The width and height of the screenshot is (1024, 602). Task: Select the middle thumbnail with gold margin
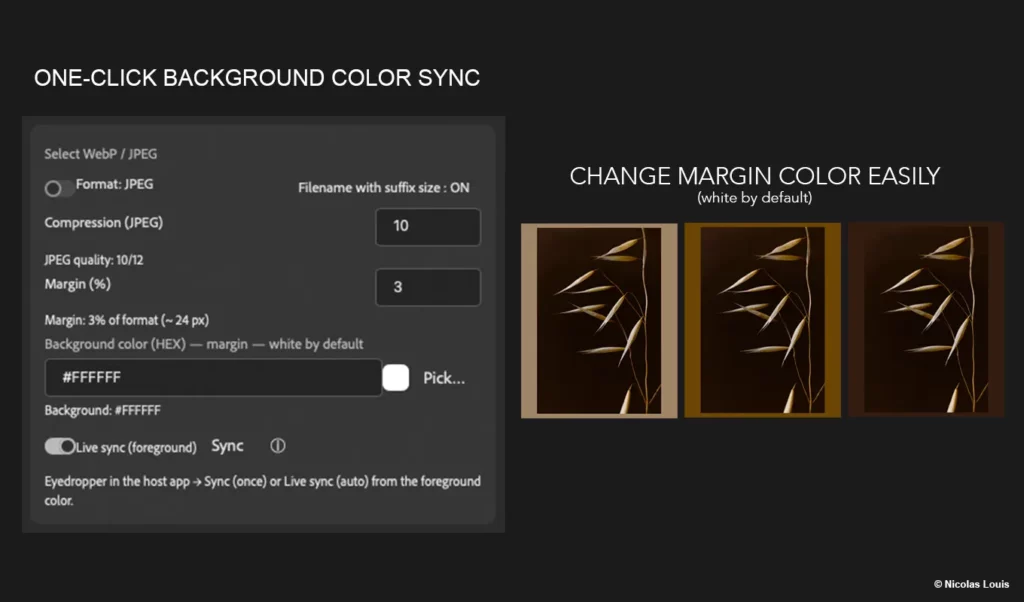762,320
